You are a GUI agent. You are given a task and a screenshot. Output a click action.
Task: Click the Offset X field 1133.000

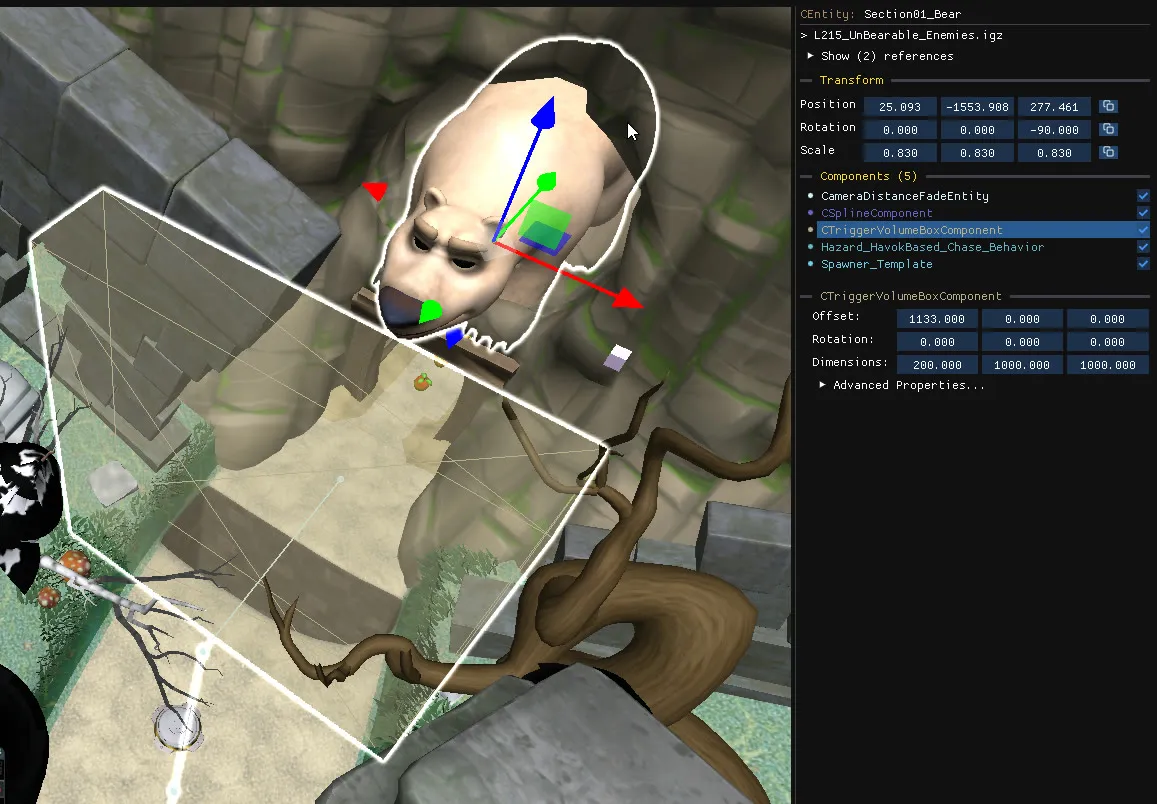(937, 319)
